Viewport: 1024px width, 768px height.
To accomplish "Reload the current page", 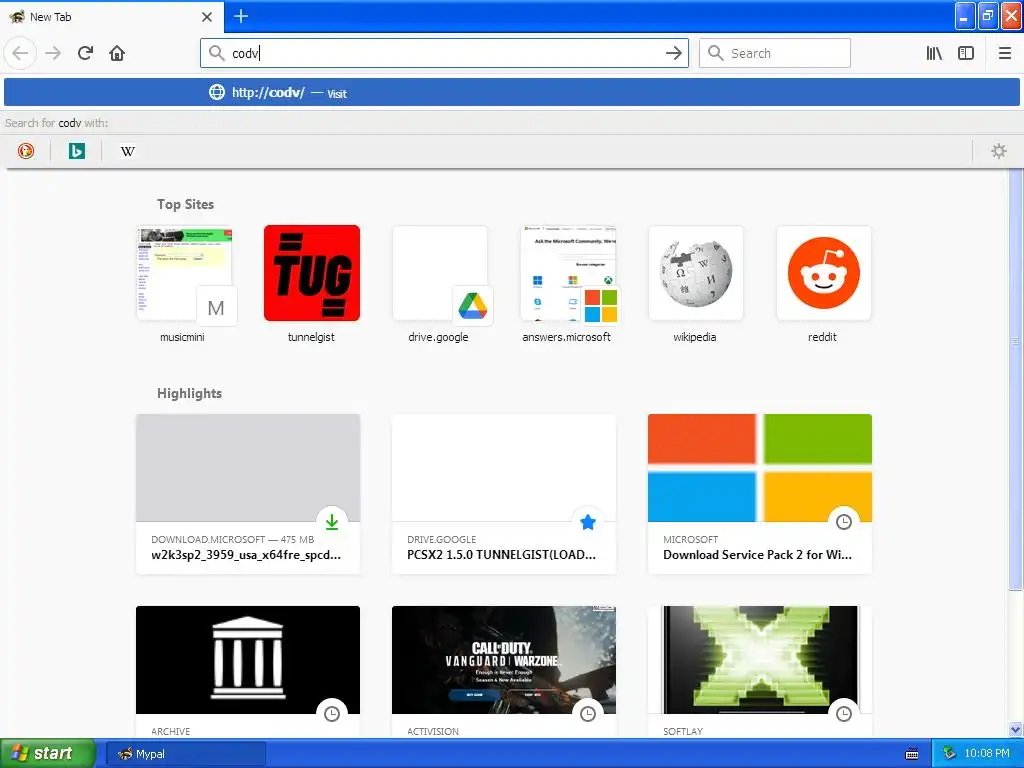I will click(85, 53).
